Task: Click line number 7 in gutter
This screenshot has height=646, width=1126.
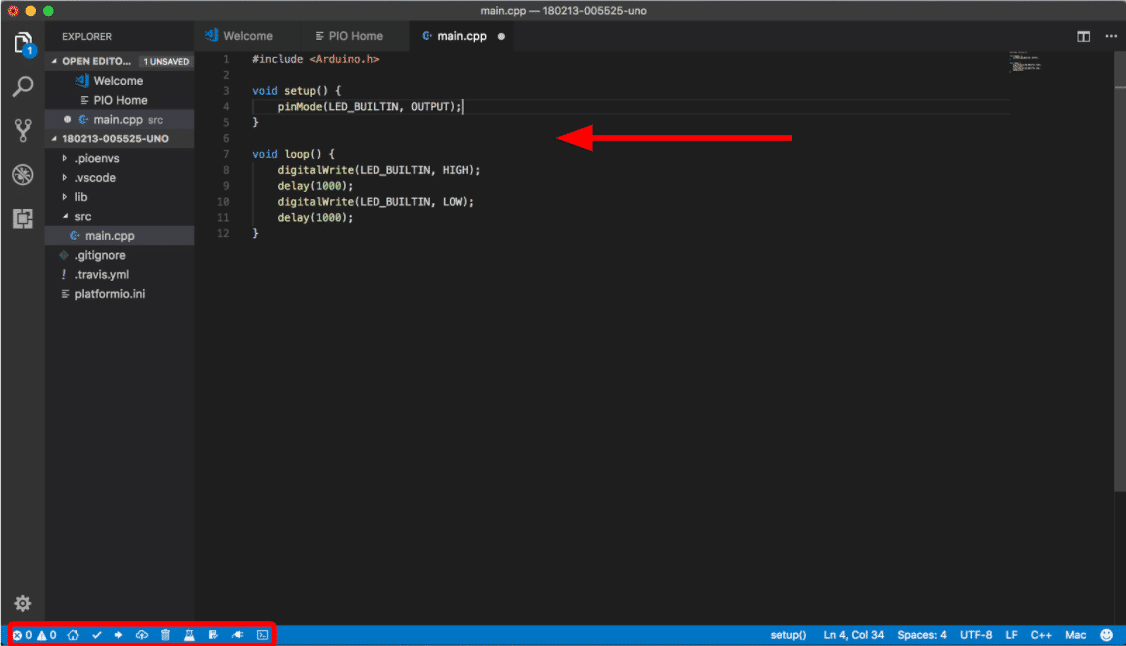Action: (226, 154)
